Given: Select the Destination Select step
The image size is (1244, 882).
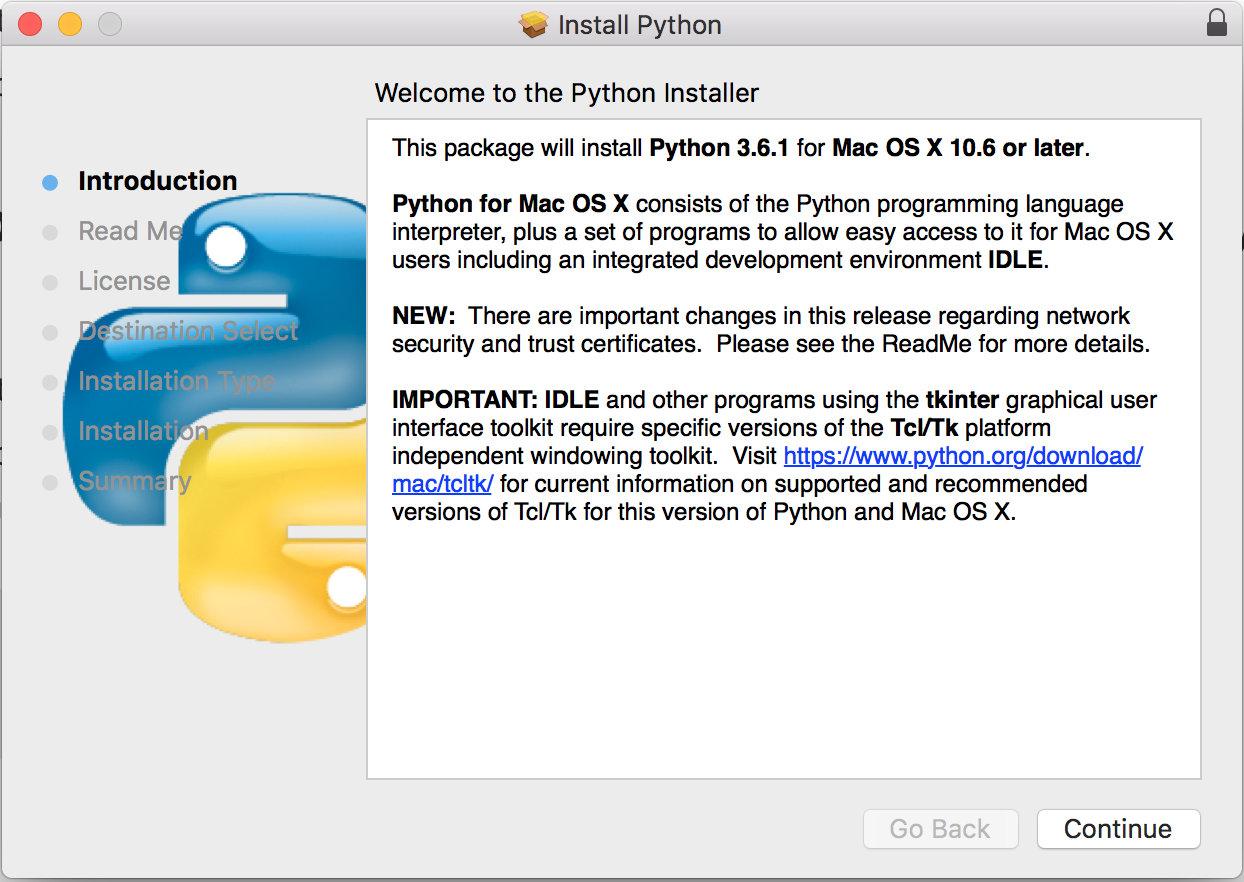Looking at the screenshot, I should coord(188,331).
